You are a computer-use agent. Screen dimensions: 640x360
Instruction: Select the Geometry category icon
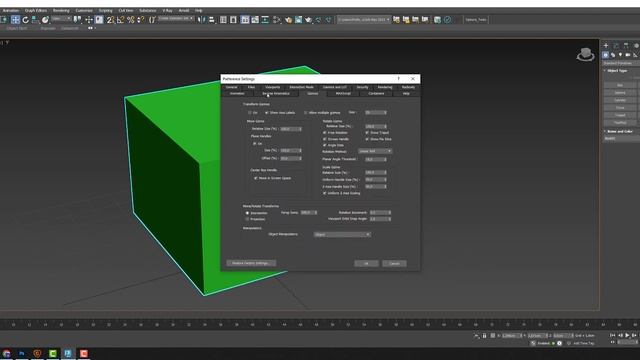pos(605,55)
